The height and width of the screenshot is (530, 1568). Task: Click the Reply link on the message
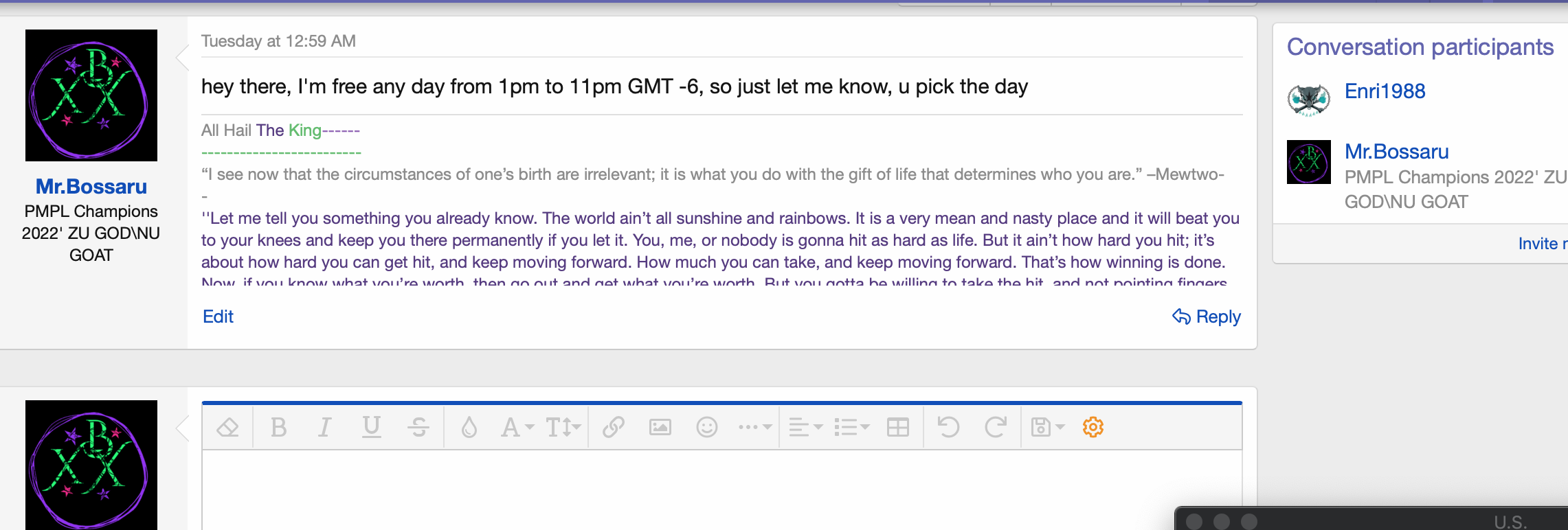click(x=1207, y=316)
